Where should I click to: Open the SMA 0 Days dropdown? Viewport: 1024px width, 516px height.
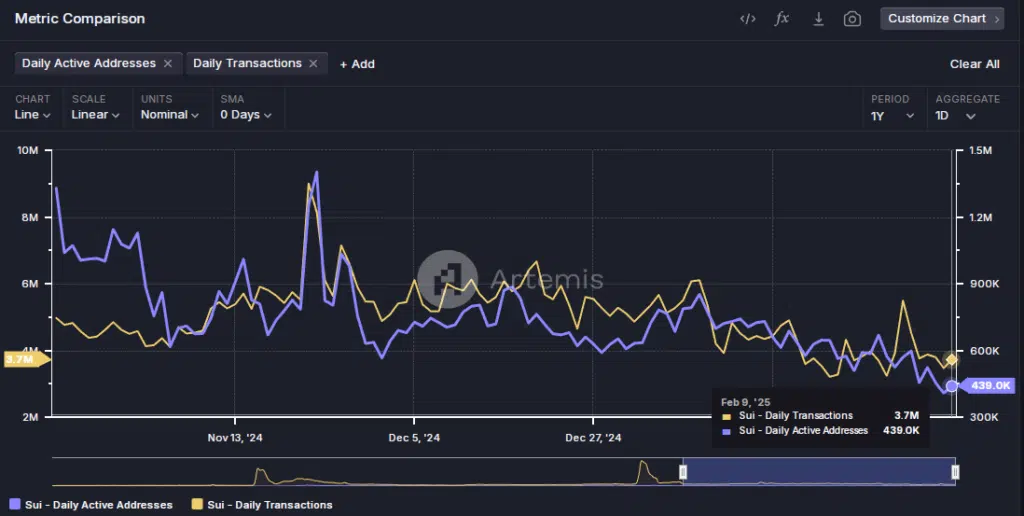[x=246, y=115]
